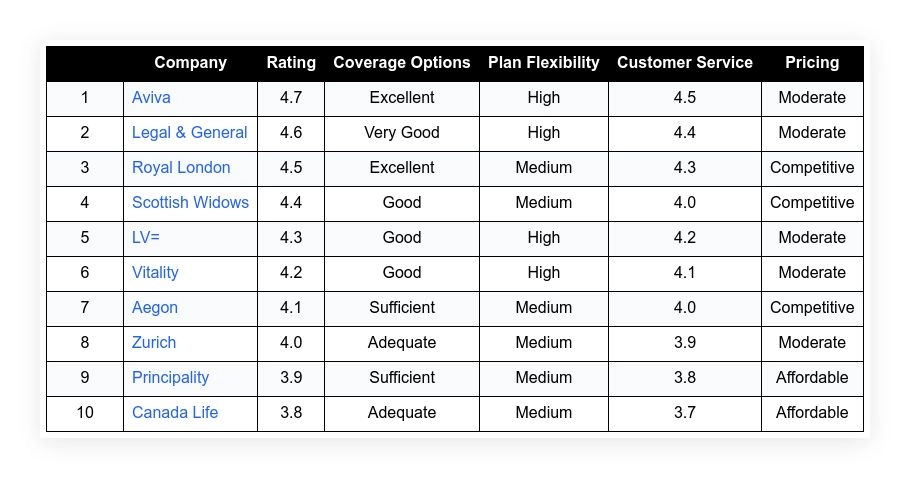Follow the Royal London link
Viewport: 910px width, 478px height.
click(x=181, y=168)
